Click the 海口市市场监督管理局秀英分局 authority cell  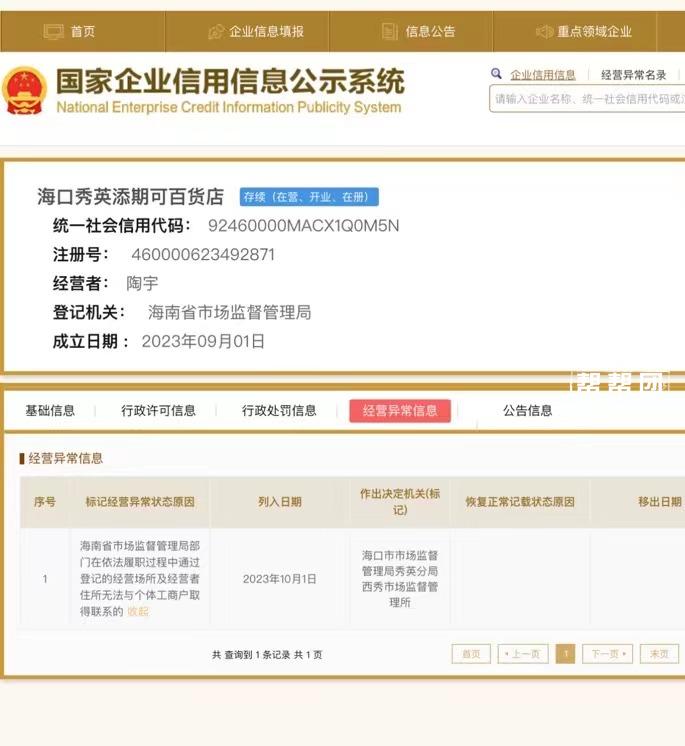tap(400, 579)
